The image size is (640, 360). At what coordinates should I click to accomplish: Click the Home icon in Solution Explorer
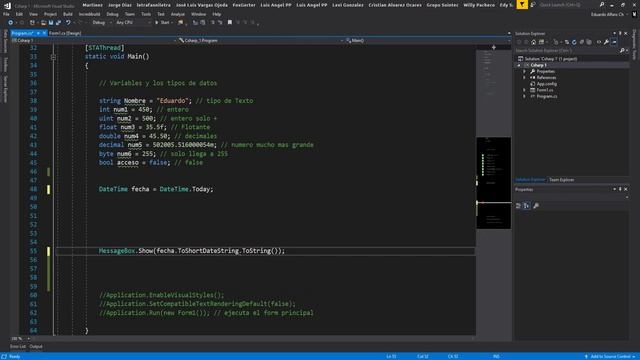(533, 42)
